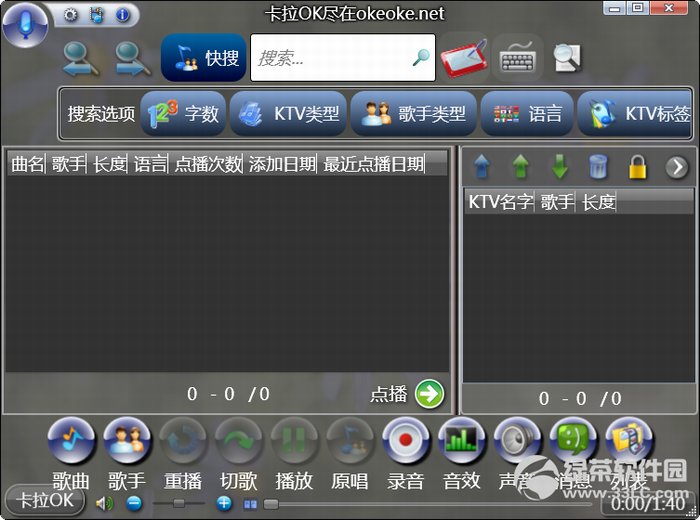Open the KTV类型 filter
Image resolution: width=700 pixels, height=520 pixels.
pos(288,113)
